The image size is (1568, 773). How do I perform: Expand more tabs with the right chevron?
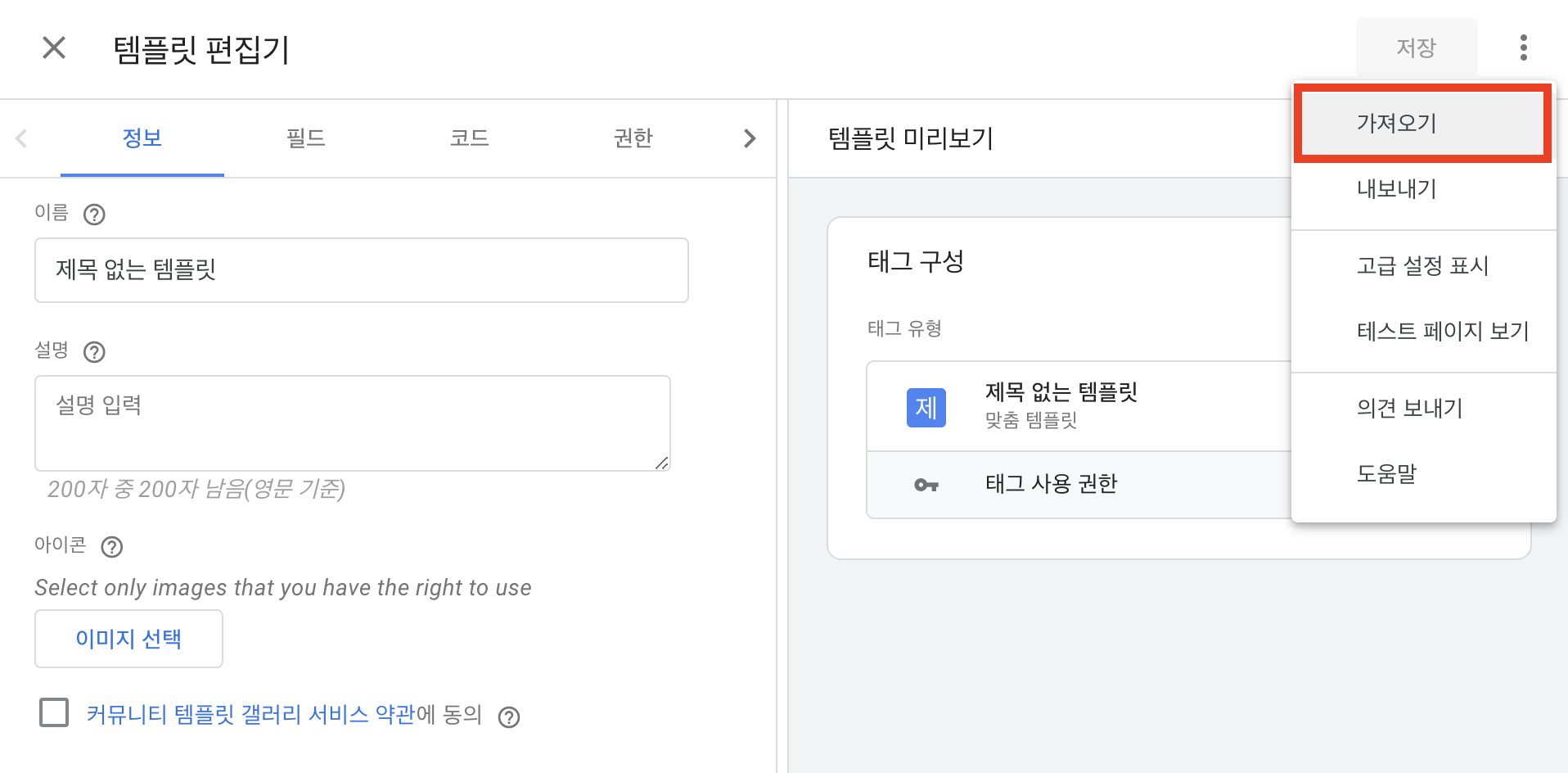(749, 138)
